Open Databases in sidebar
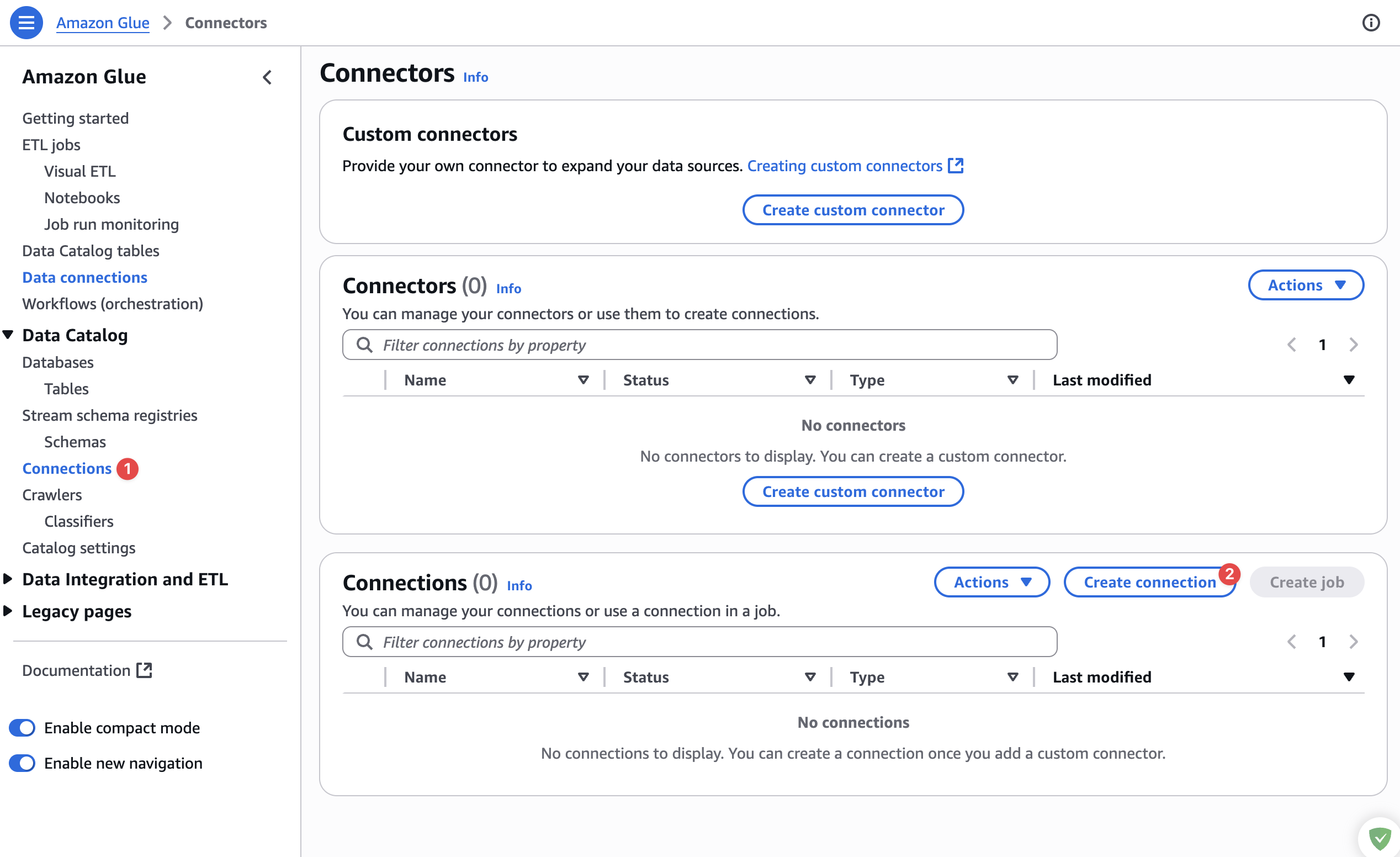 tap(58, 363)
